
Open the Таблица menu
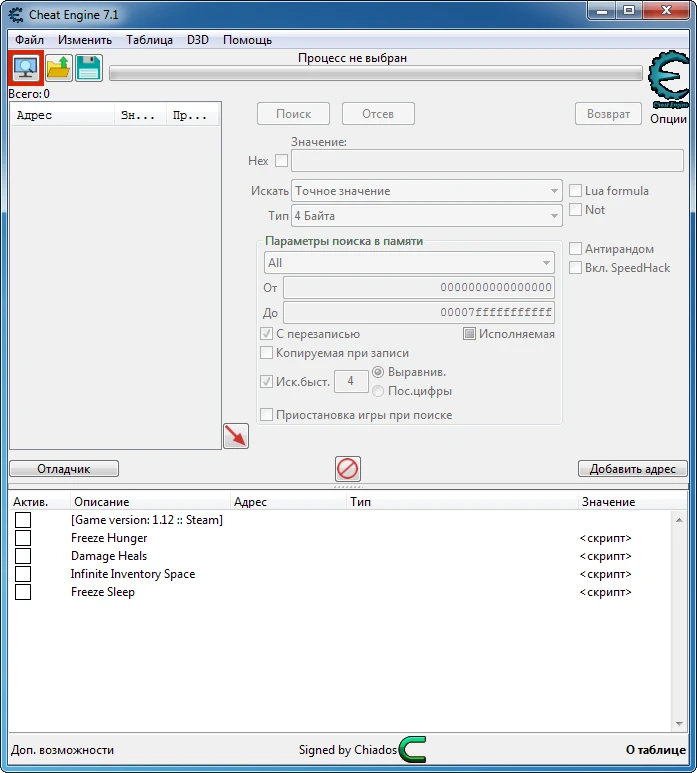(149, 40)
